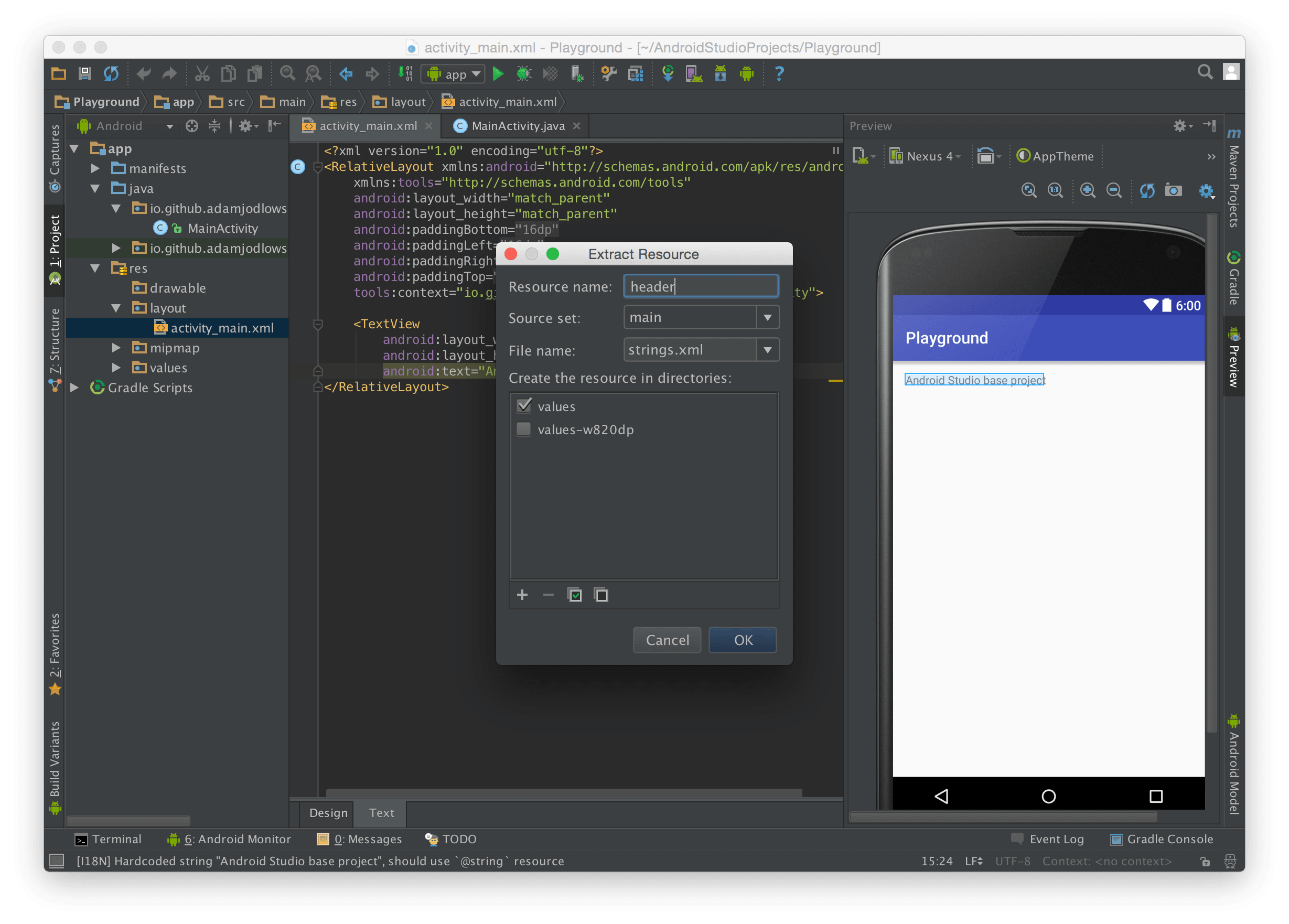Viewport: 1289px width, 924px height.
Task: Click the Zoom In icon in Preview
Action: click(x=1087, y=190)
